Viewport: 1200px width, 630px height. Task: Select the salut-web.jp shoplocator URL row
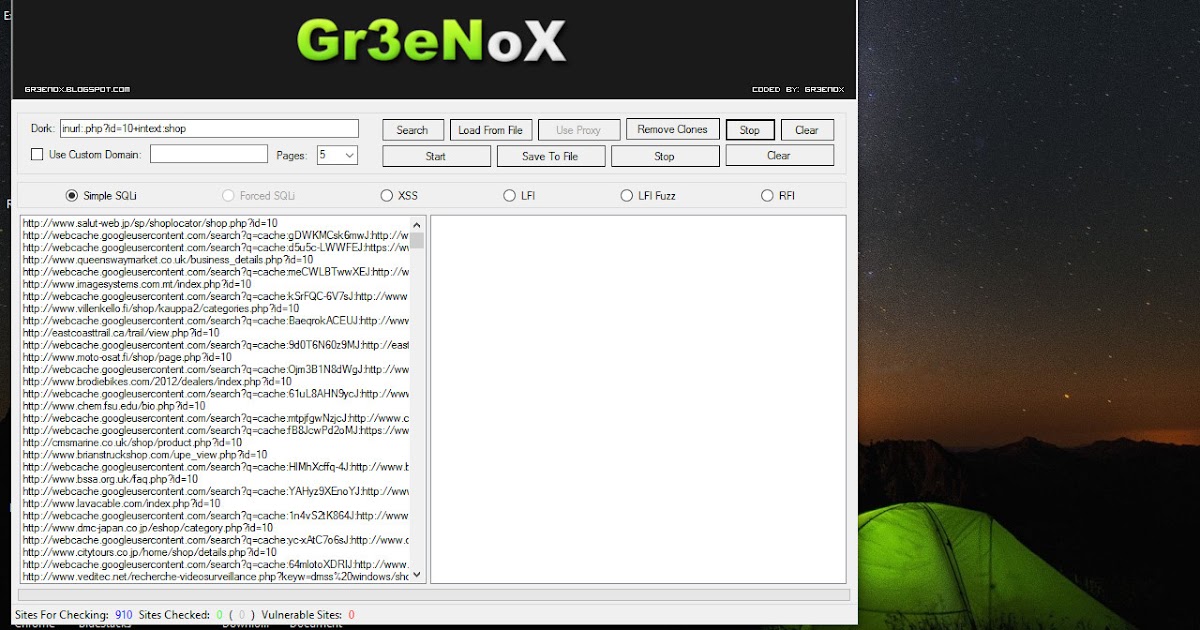pyautogui.click(x=215, y=223)
